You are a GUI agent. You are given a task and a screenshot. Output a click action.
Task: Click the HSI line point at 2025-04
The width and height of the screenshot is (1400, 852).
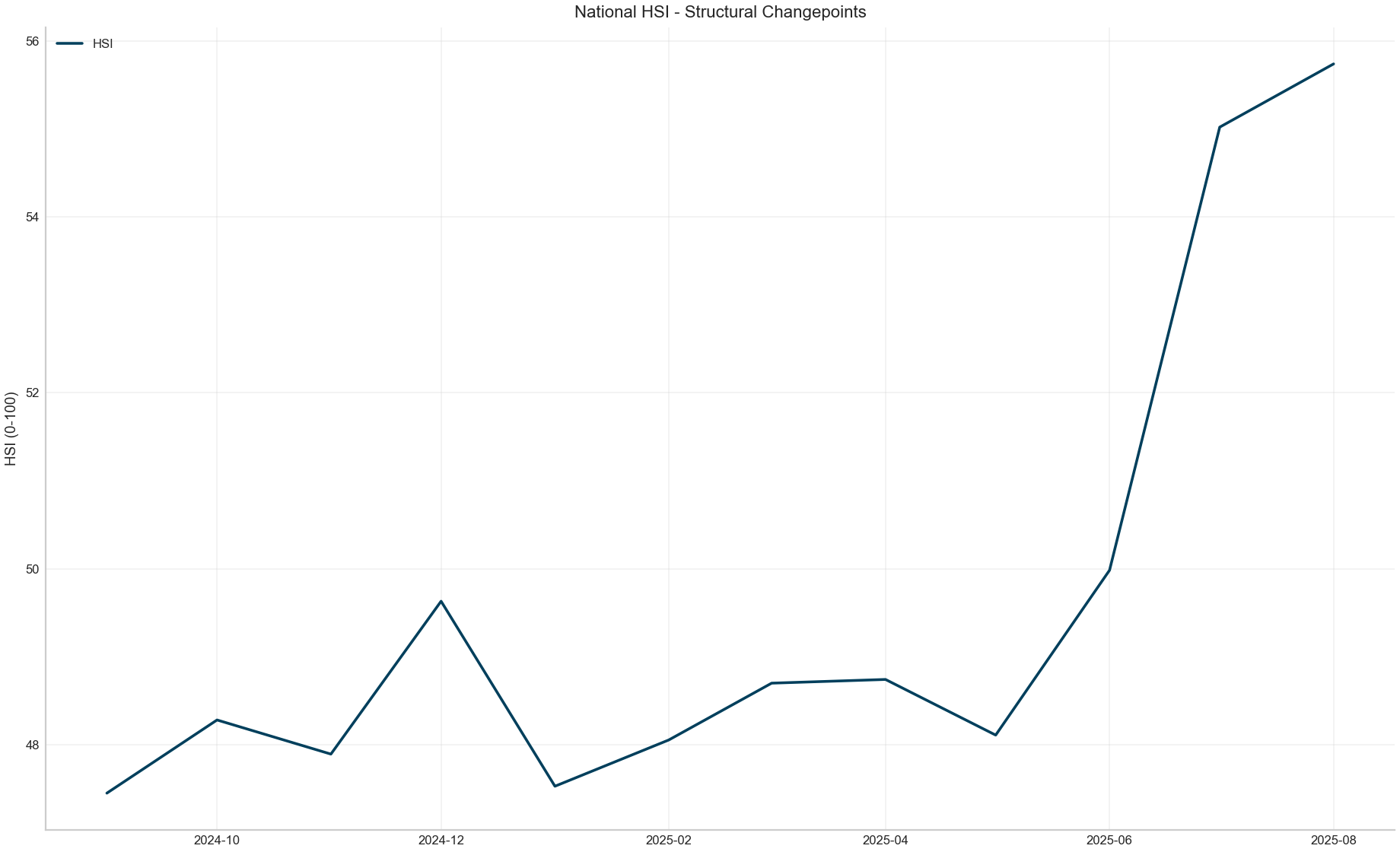coord(885,679)
